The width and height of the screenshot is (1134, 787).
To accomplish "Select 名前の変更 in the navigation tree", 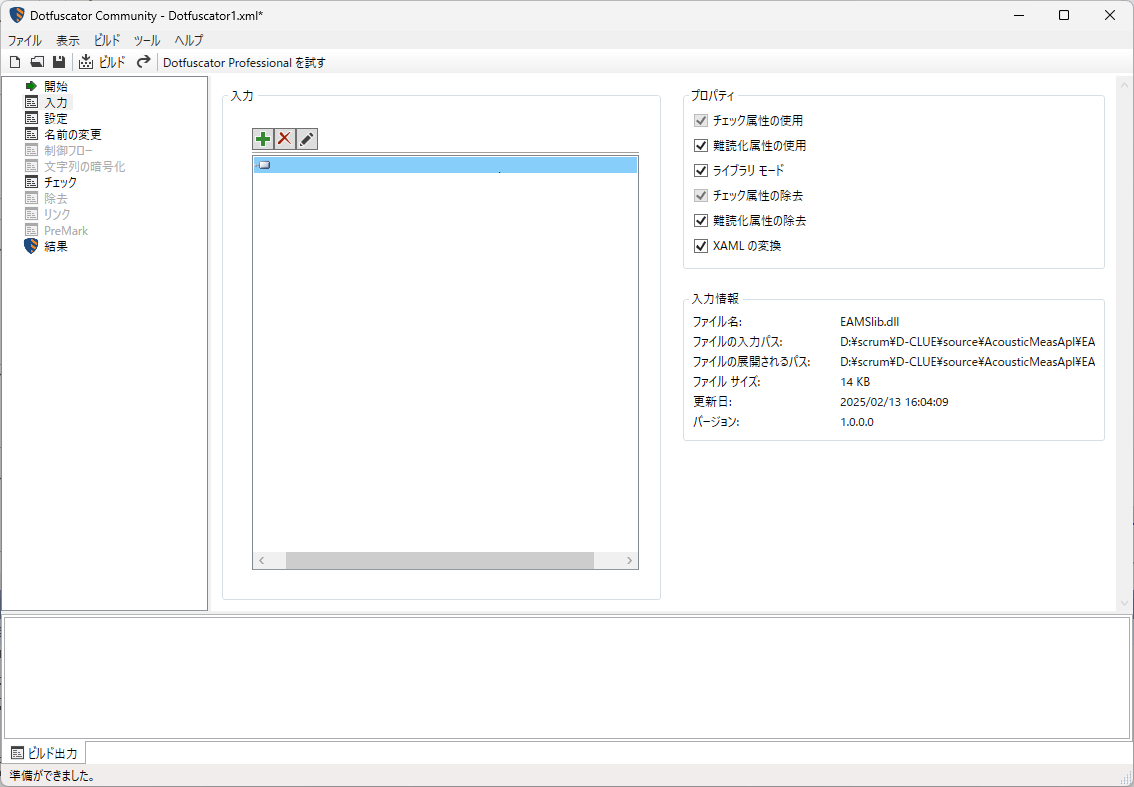I will pos(72,134).
